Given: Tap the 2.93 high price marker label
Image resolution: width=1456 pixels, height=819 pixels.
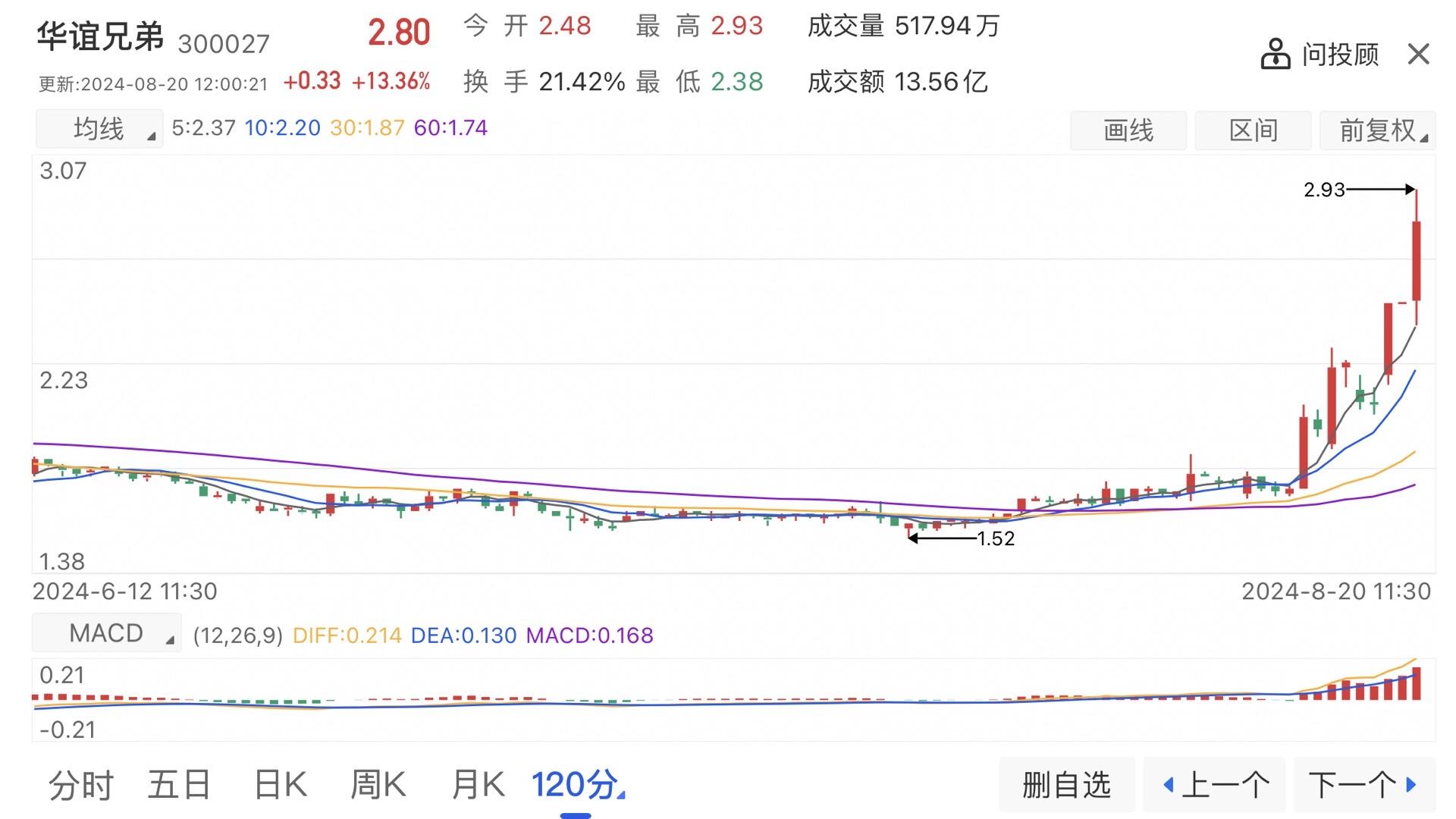Looking at the screenshot, I should coord(1324,190).
